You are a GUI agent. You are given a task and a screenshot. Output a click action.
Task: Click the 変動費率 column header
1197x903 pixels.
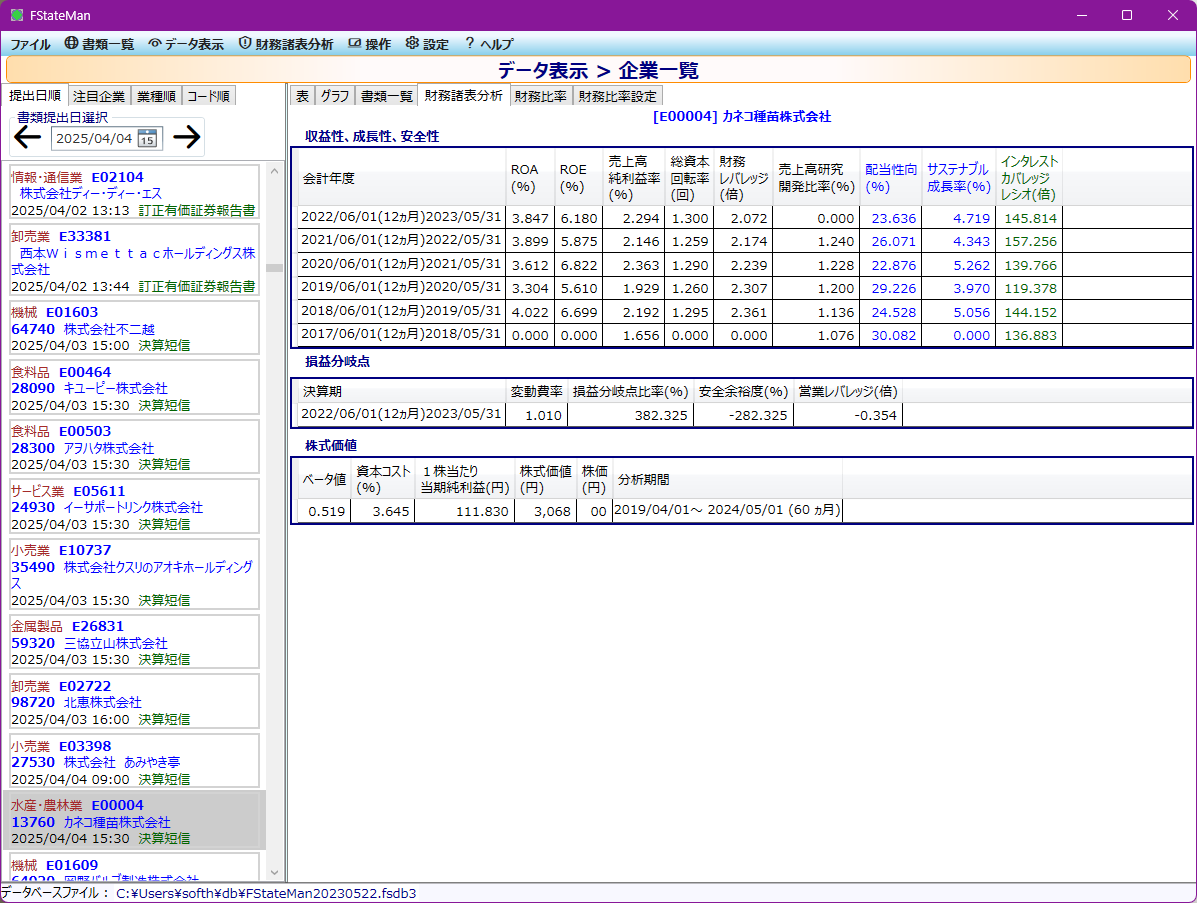point(537,392)
